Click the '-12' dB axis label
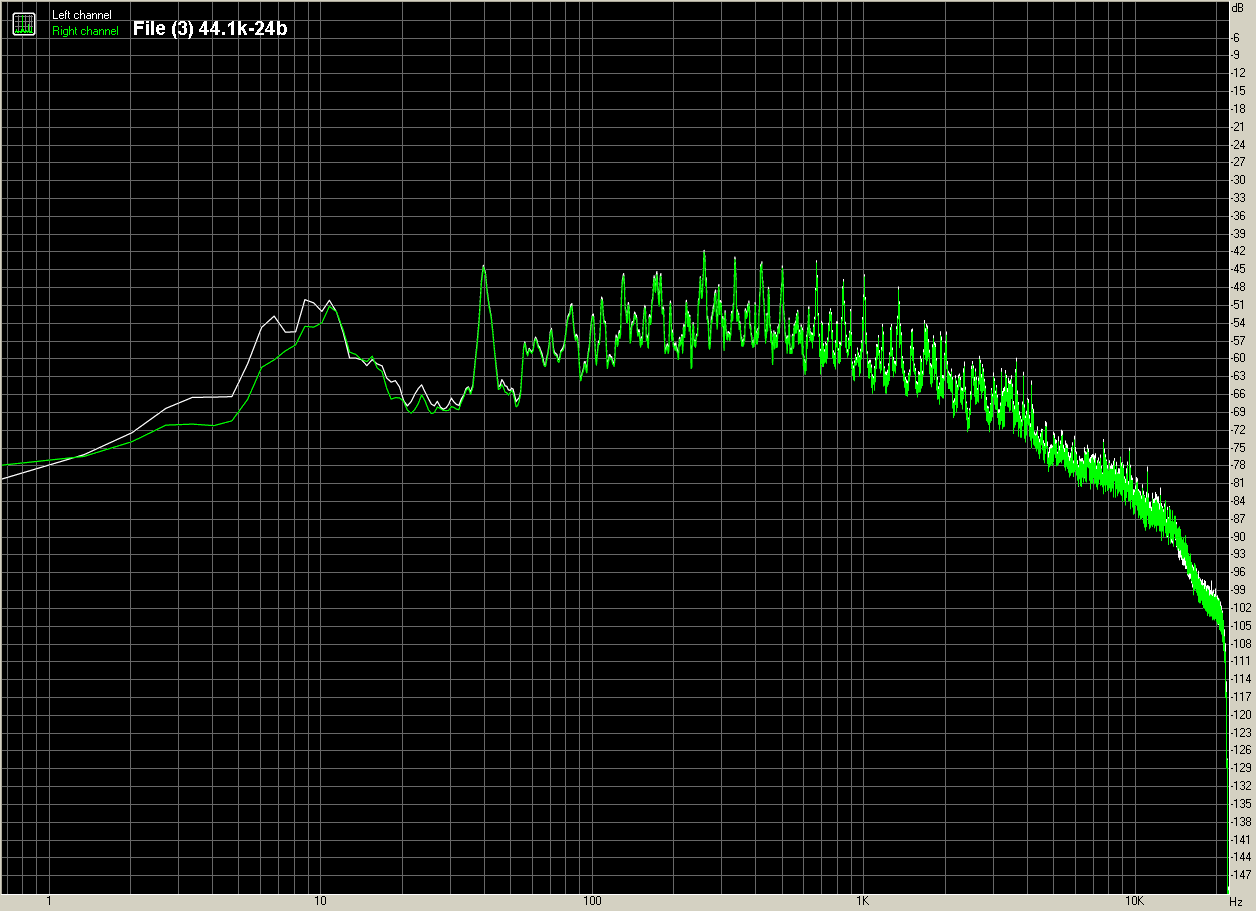 (1239, 72)
